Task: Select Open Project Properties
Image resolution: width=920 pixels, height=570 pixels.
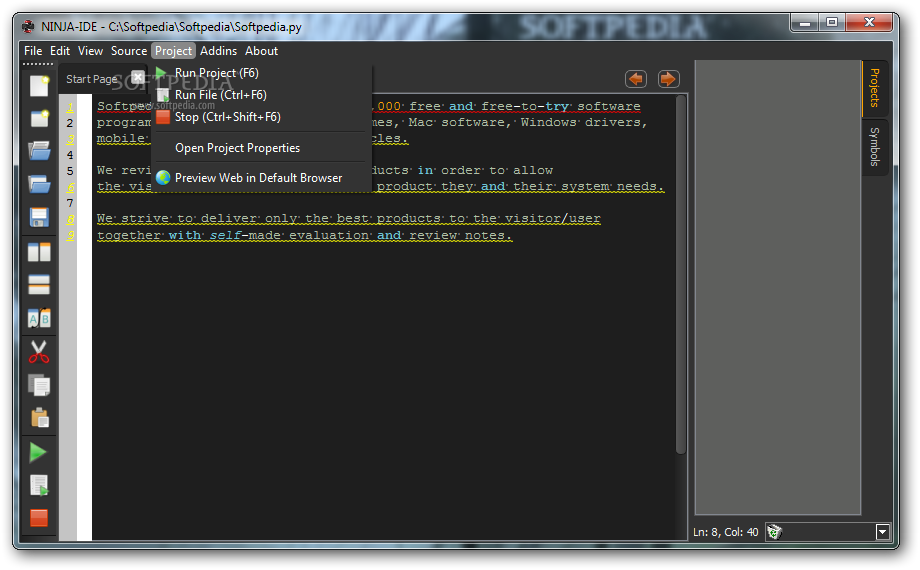Action: click(262, 148)
